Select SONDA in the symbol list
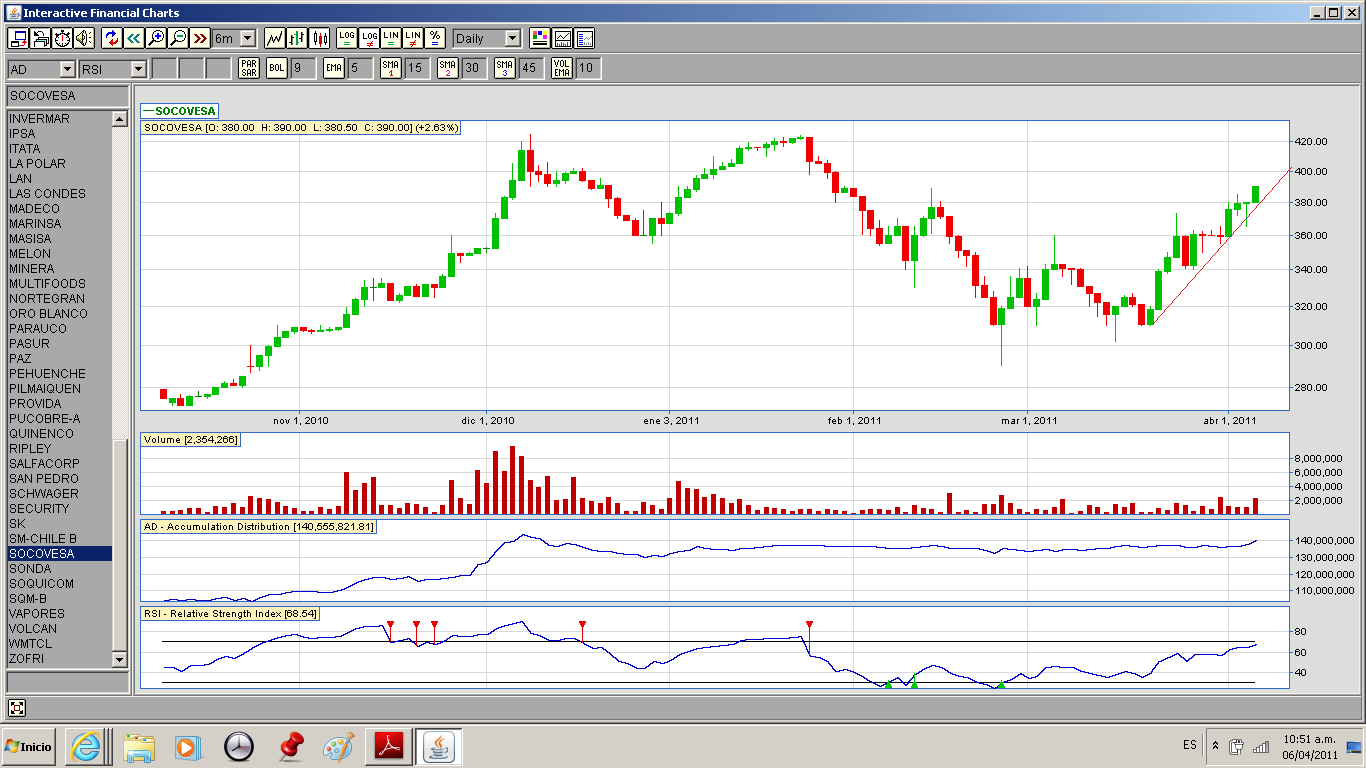The image size is (1366, 768). 30,569
